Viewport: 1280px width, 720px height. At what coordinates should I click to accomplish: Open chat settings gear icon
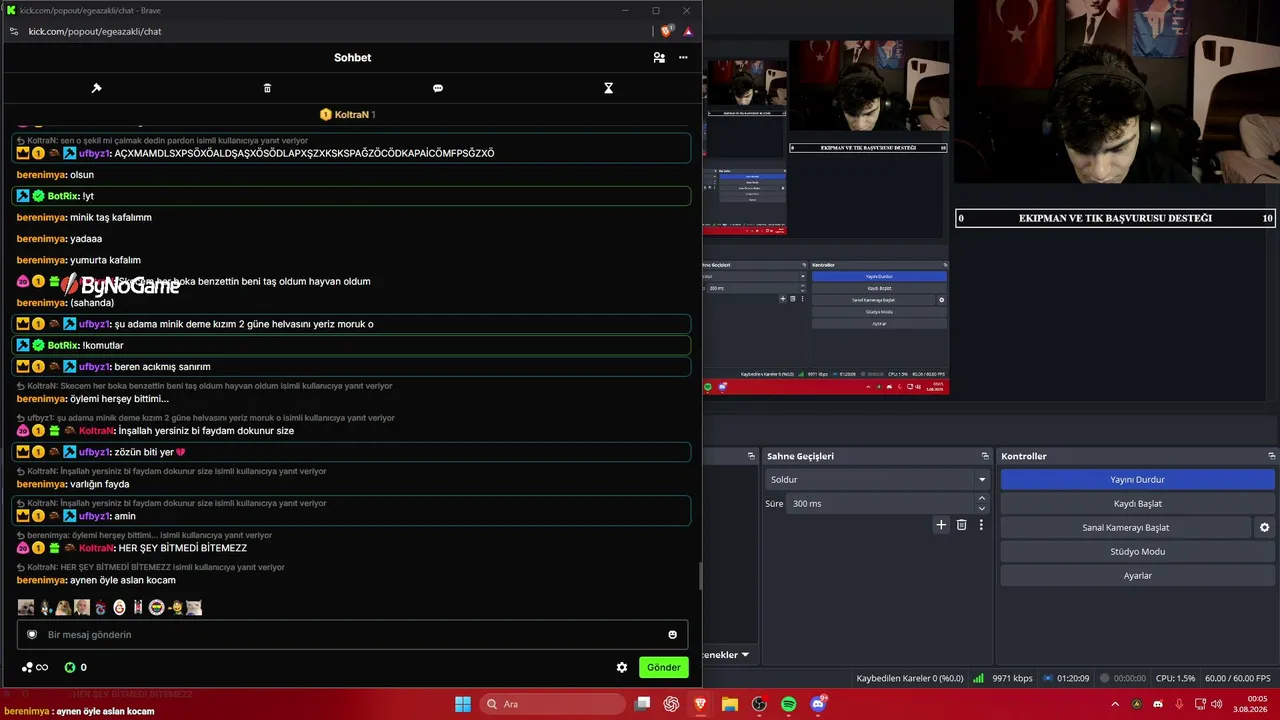coord(622,667)
